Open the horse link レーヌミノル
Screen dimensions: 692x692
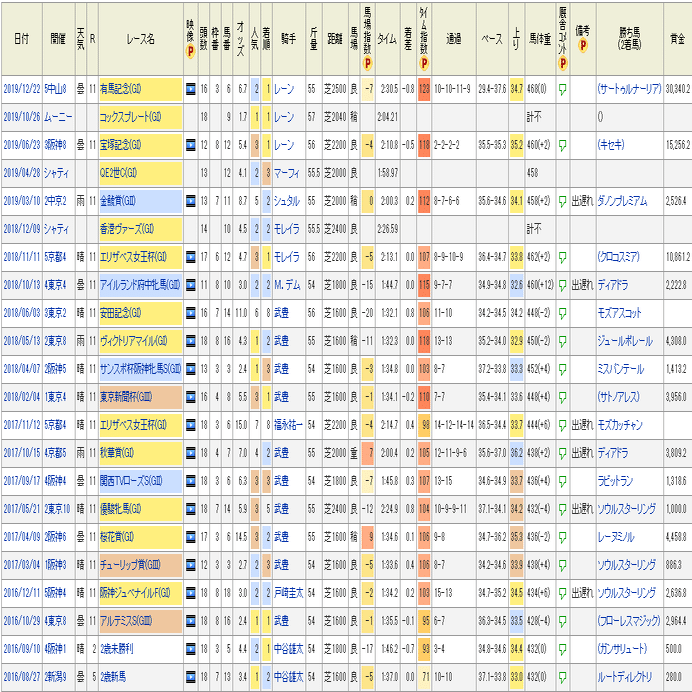(616, 537)
